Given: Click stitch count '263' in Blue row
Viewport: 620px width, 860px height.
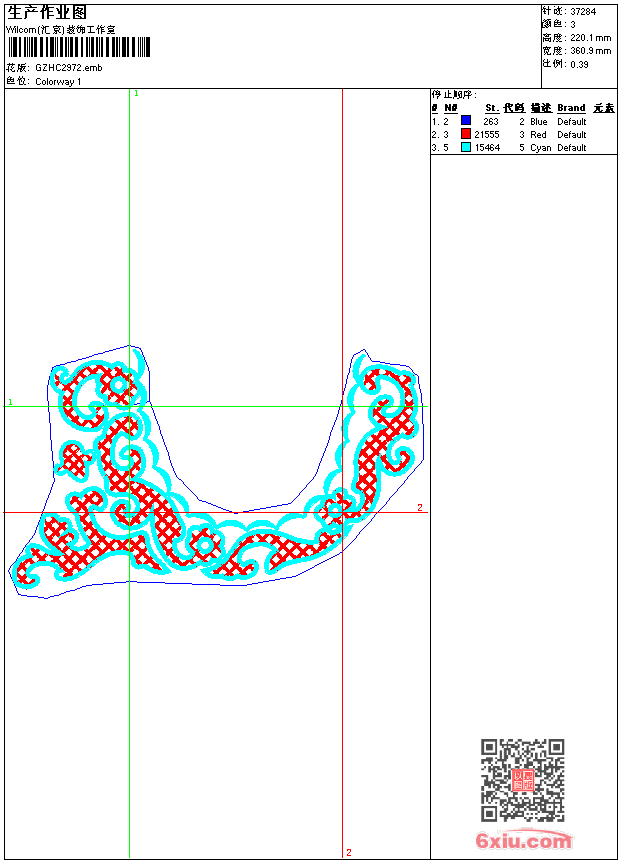Looking at the screenshot, I should click(491, 122).
